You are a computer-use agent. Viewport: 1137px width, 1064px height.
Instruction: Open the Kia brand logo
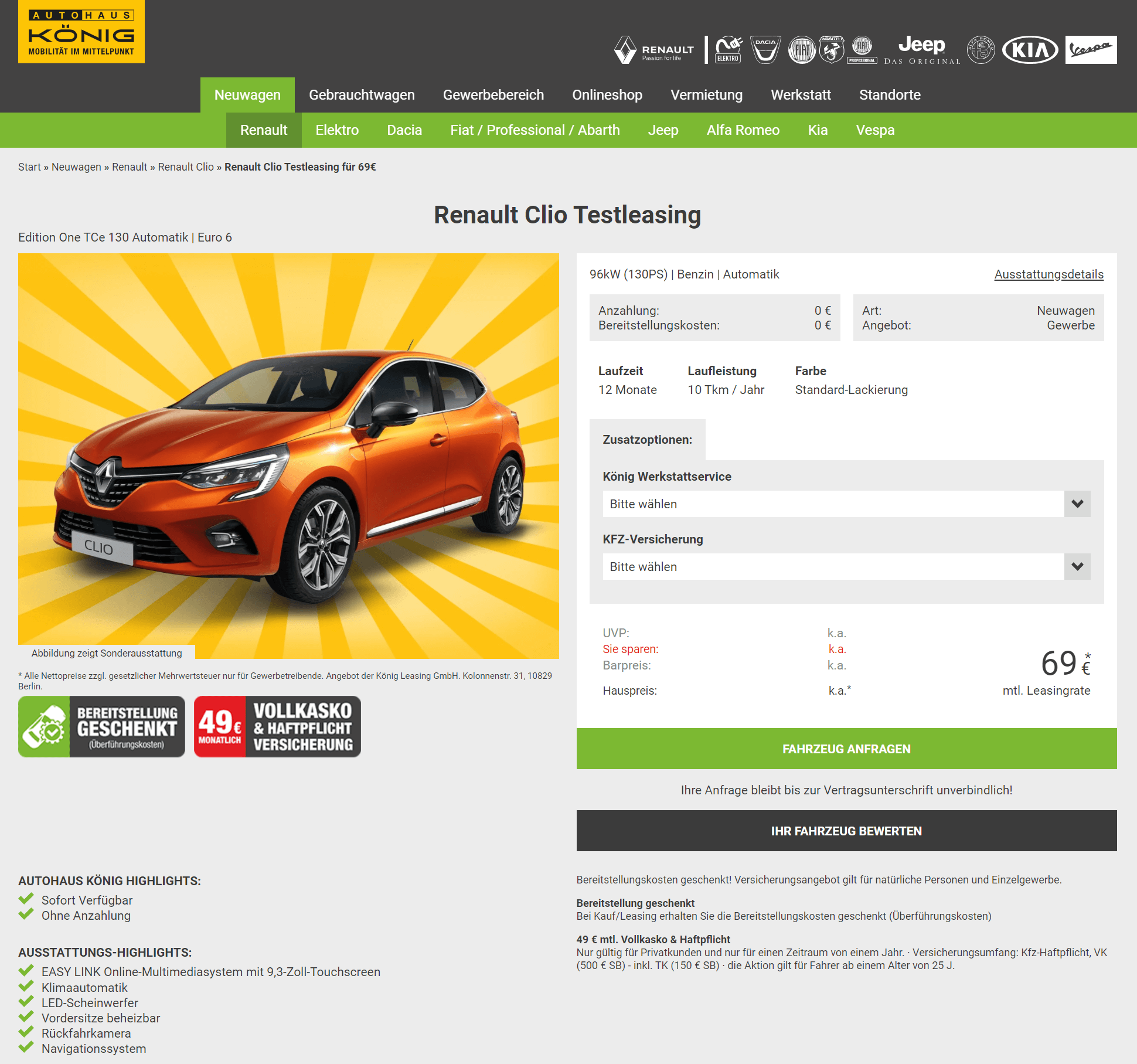1030,50
